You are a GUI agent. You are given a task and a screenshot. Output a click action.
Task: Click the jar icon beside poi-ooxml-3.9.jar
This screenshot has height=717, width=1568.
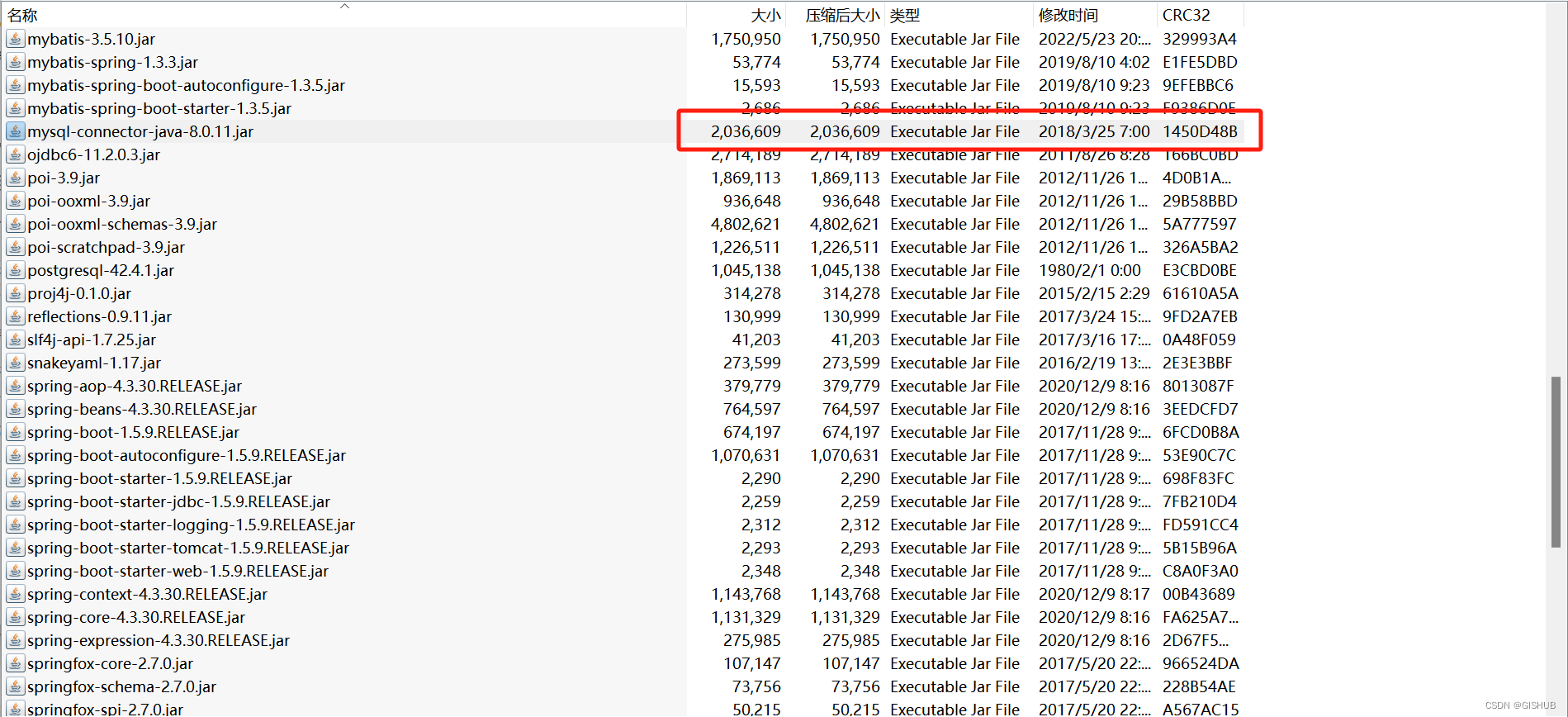[x=15, y=201]
